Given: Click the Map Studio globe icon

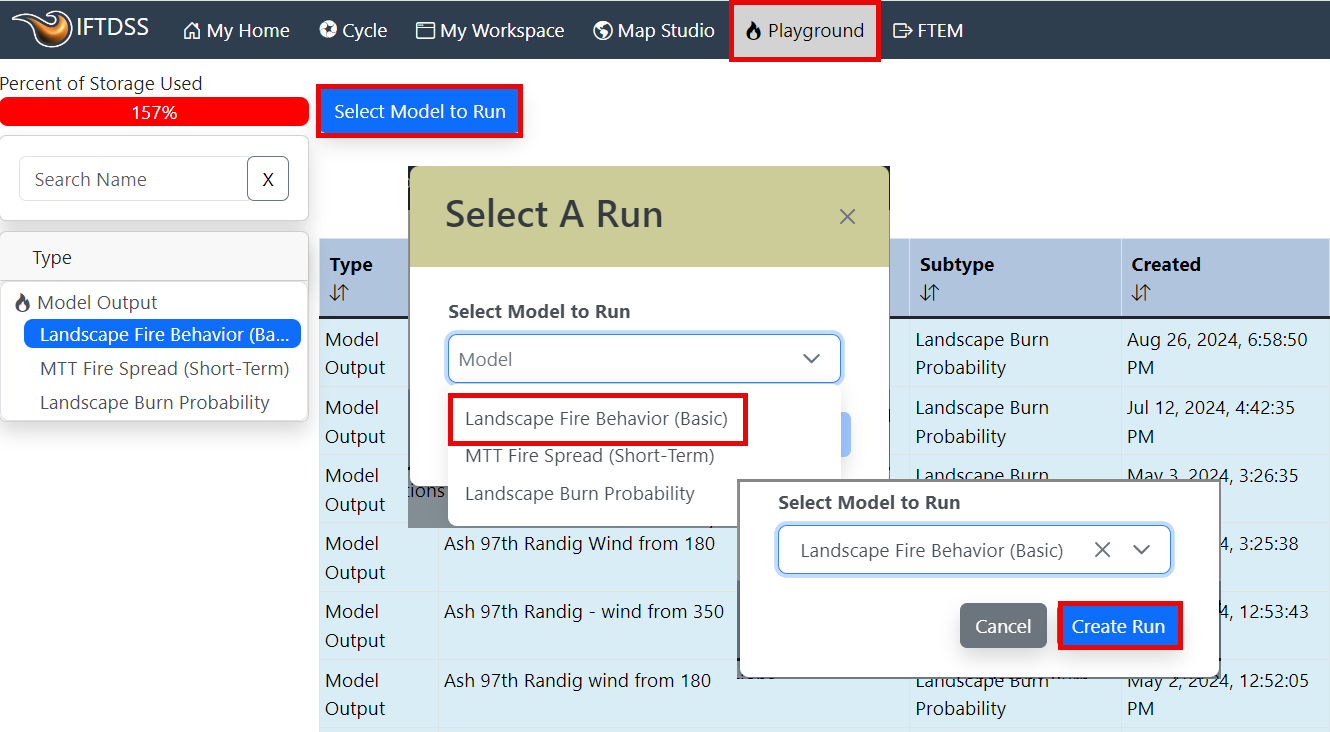Looking at the screenshot, I should pyautogui.click(x=602, y=30).
